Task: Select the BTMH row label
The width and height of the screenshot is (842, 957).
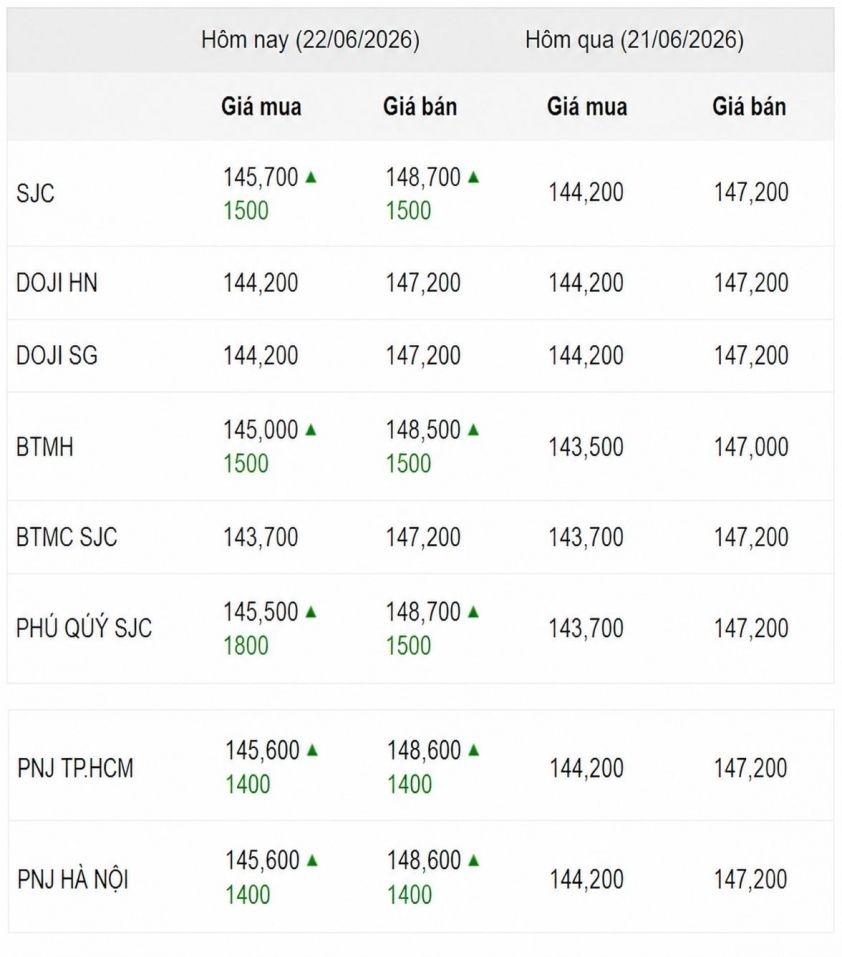Action: 45,447
